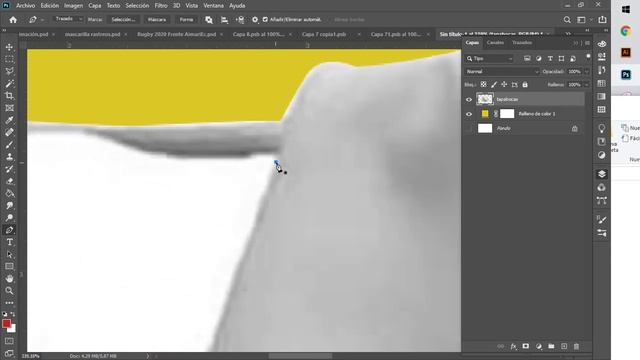Hide the Relleno de color 1 layer
Screen dimensions: 640x360
pos(469,114)
